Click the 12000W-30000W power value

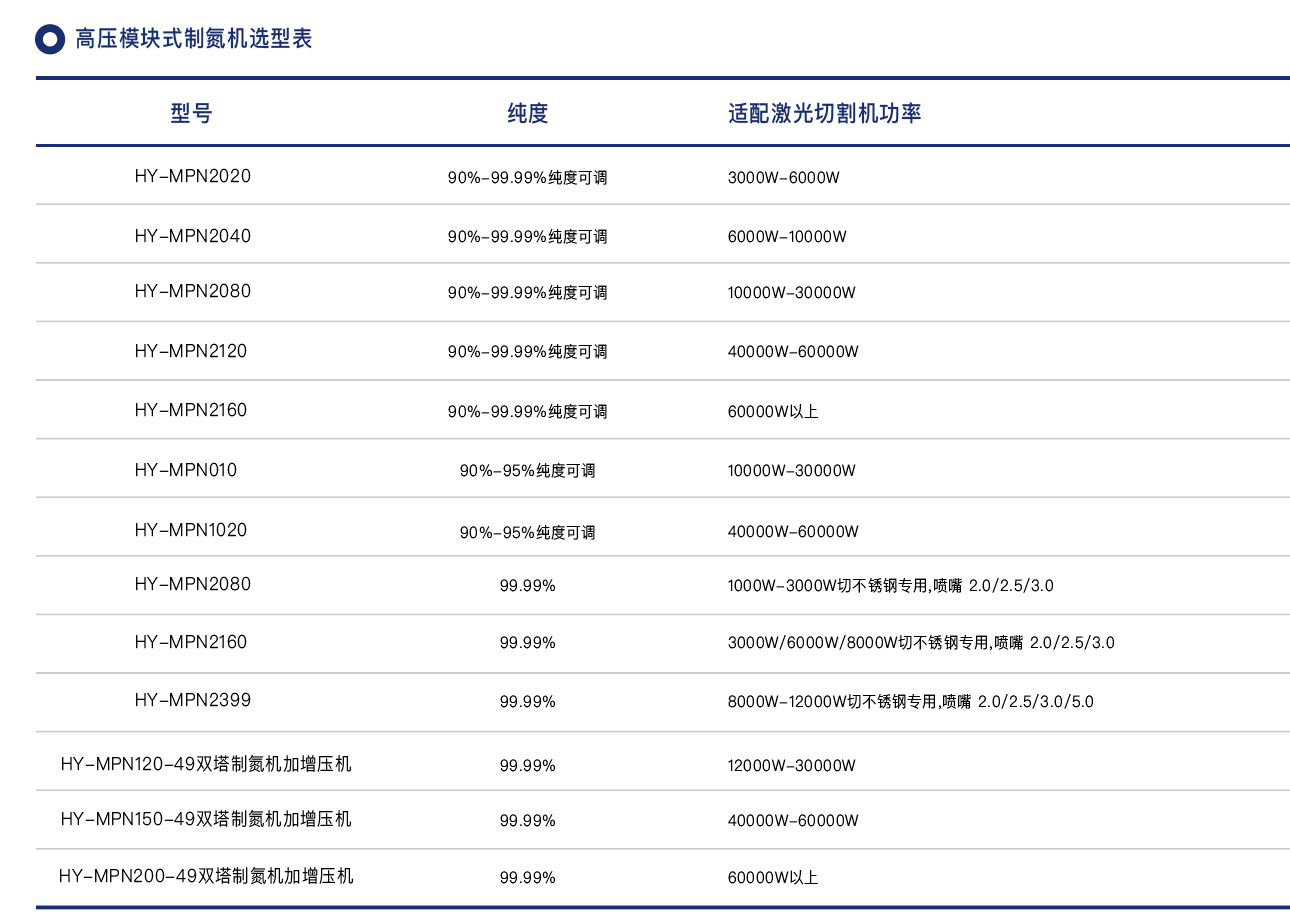791,766
